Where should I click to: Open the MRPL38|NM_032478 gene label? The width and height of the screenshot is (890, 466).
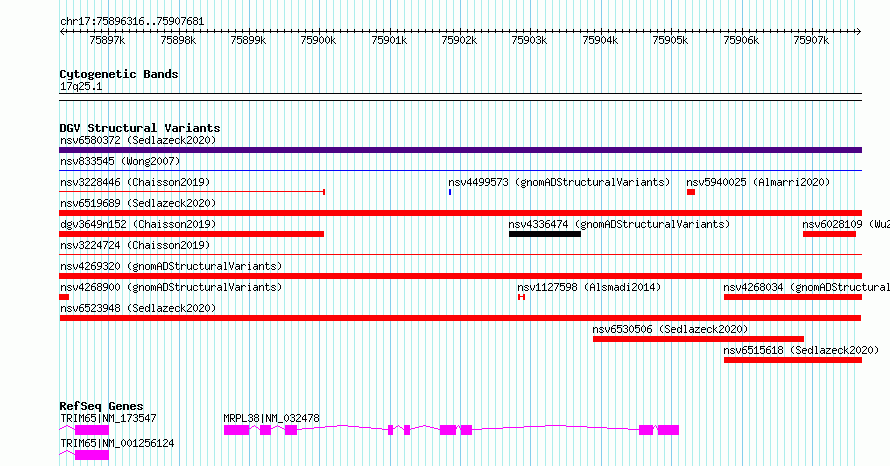click(x=271, y=418)
